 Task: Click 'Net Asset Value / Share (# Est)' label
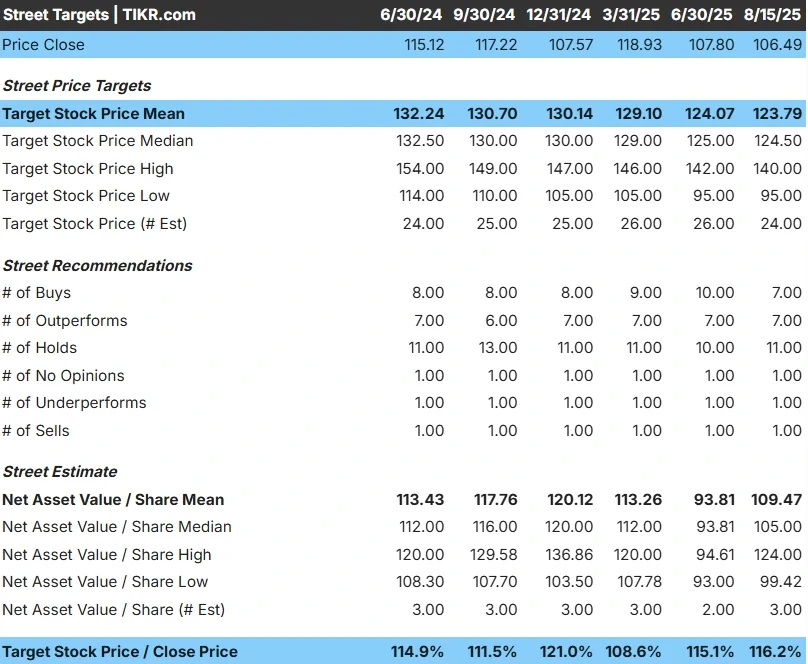pos(114,609)
